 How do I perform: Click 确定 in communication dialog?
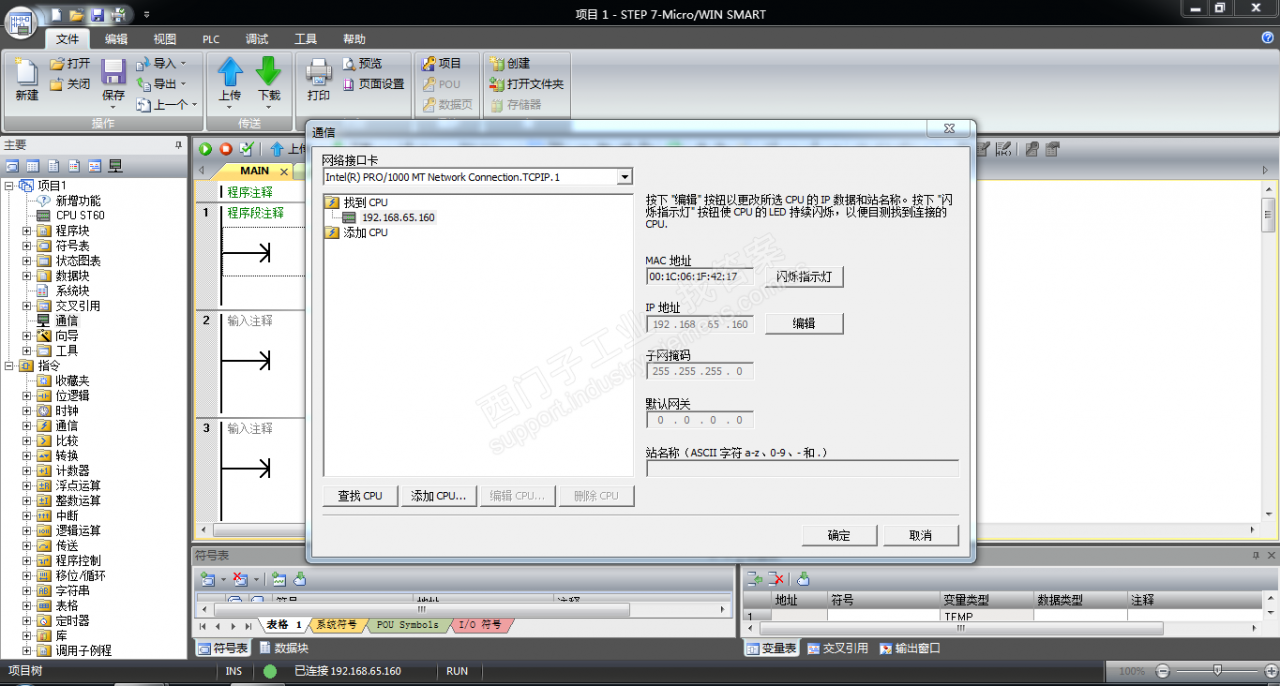pos(839,536)
